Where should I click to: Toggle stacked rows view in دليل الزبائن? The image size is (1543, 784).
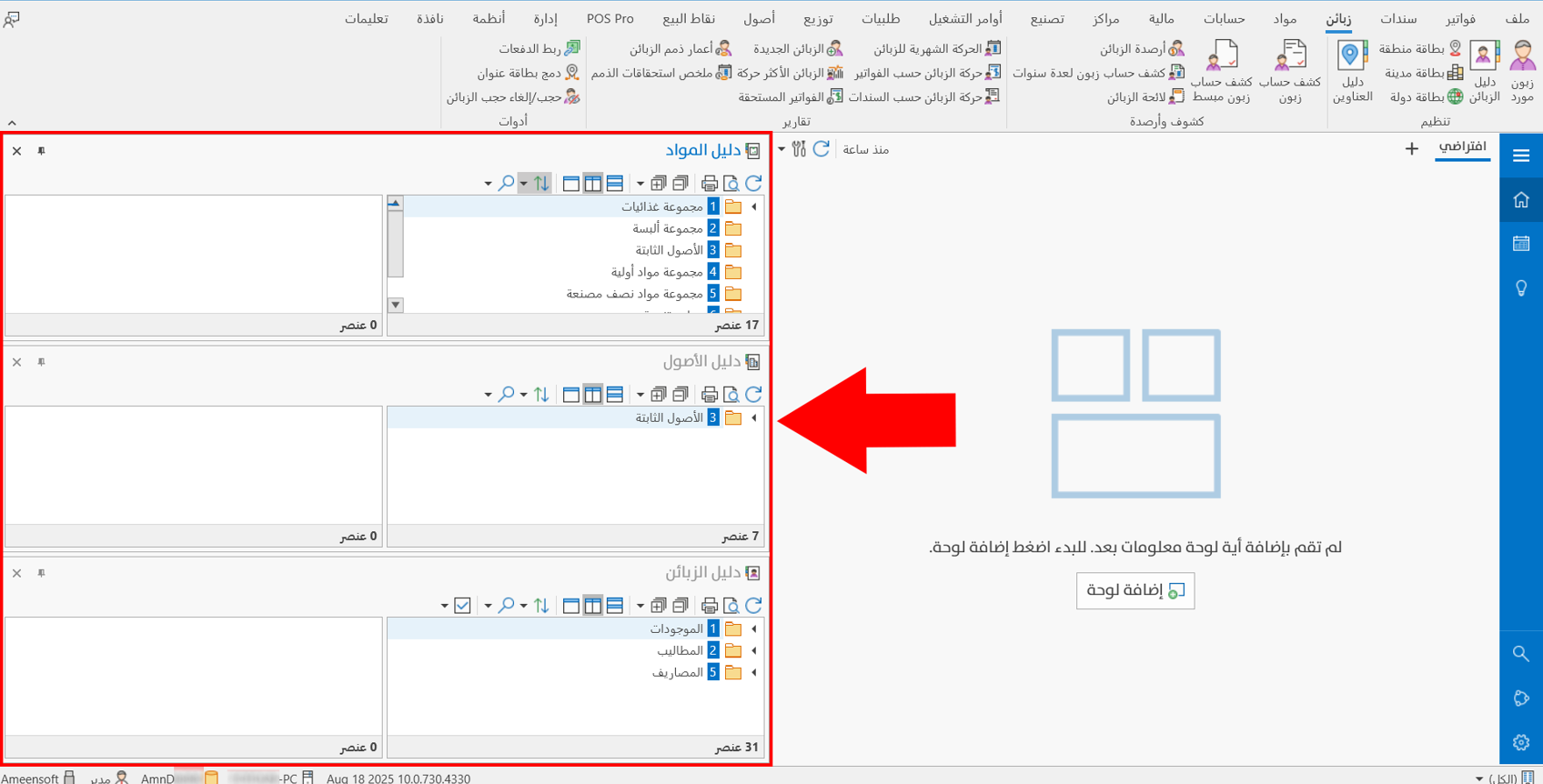pyautogui.click(x=615, y=606)
